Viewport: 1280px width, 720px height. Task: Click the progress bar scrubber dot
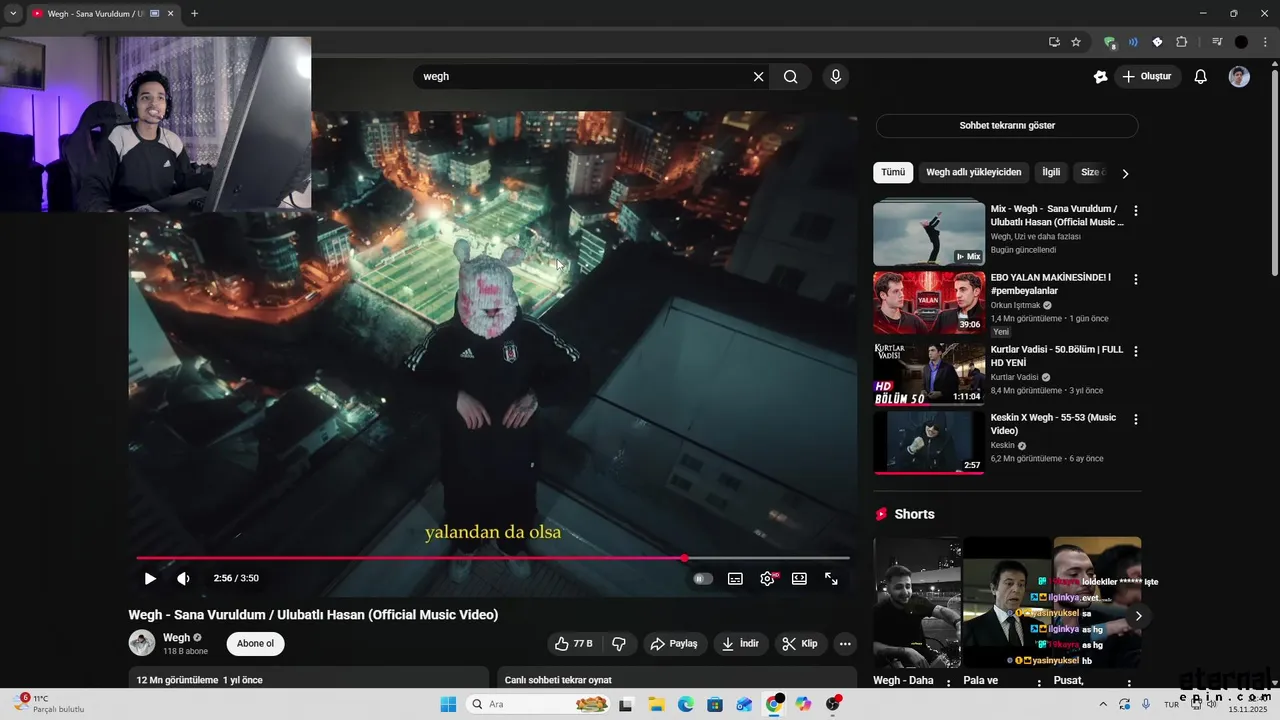pos(684,558)
